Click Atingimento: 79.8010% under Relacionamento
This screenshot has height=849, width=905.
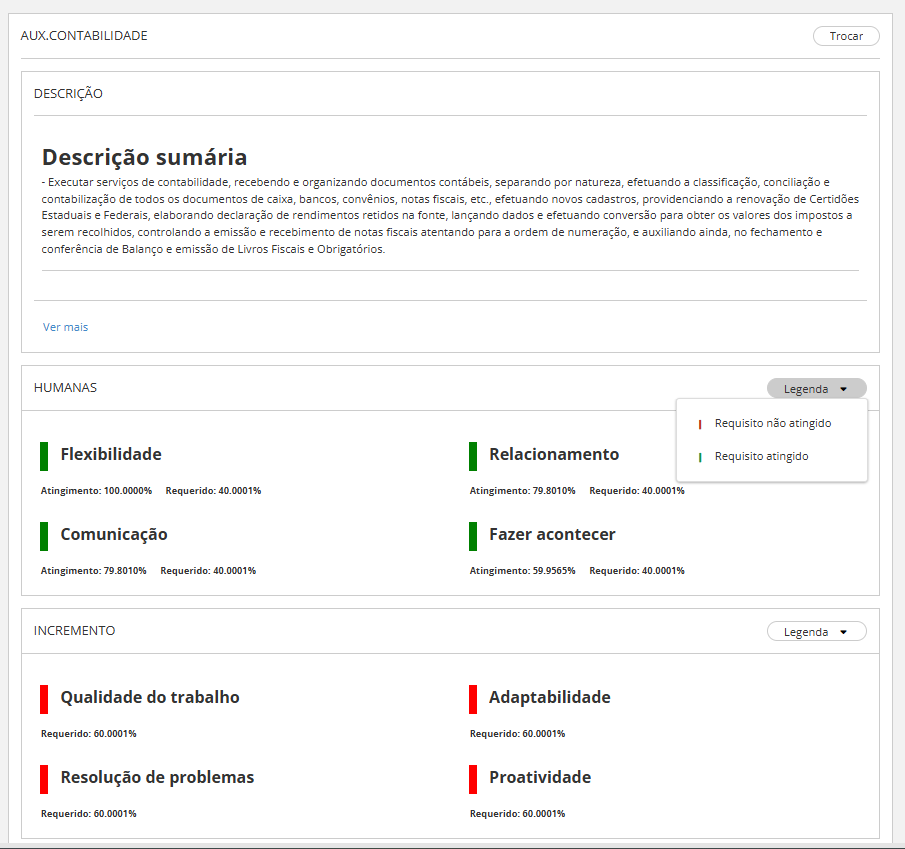[522, 491]
